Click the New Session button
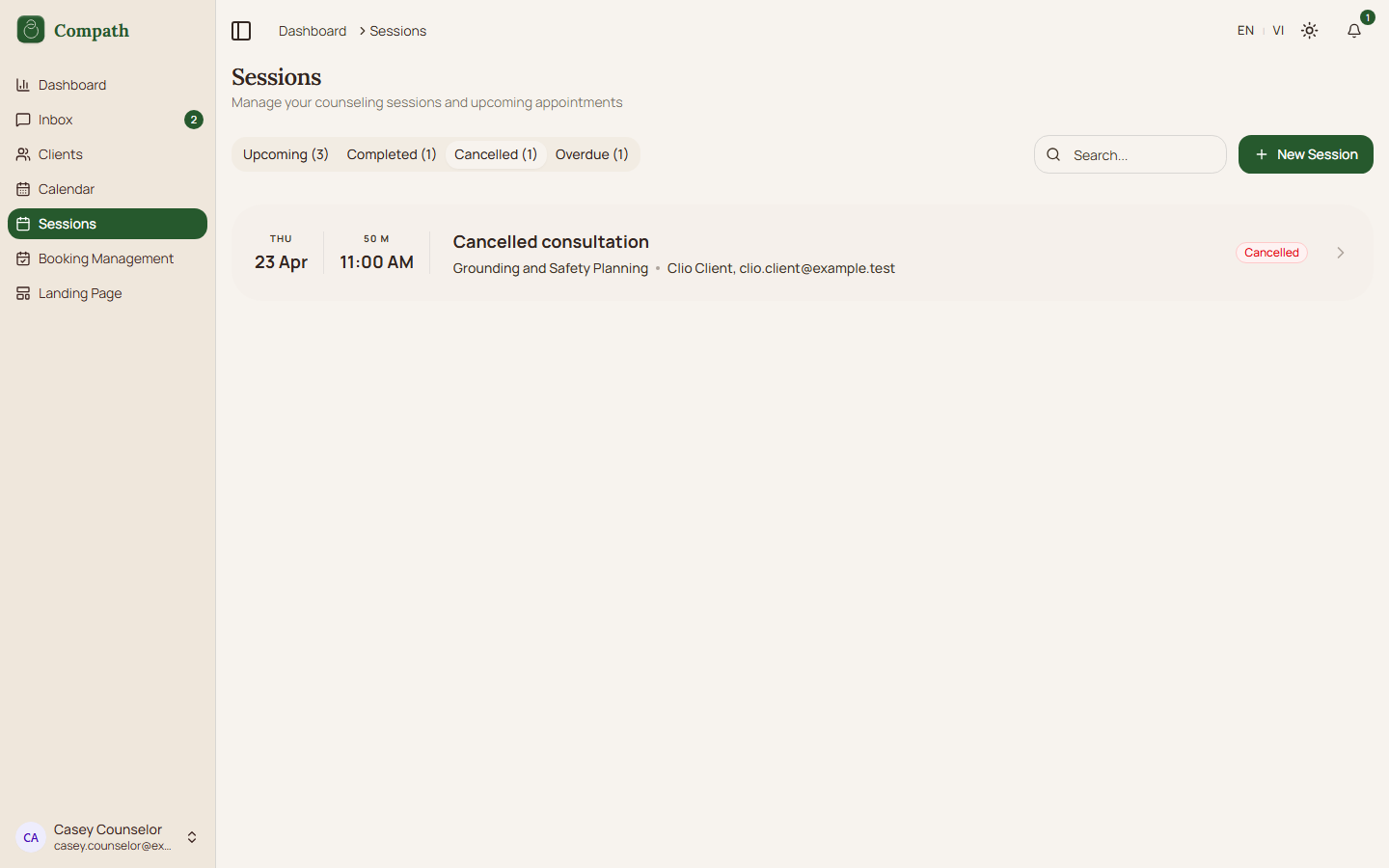 click(x=1305, y=154)
